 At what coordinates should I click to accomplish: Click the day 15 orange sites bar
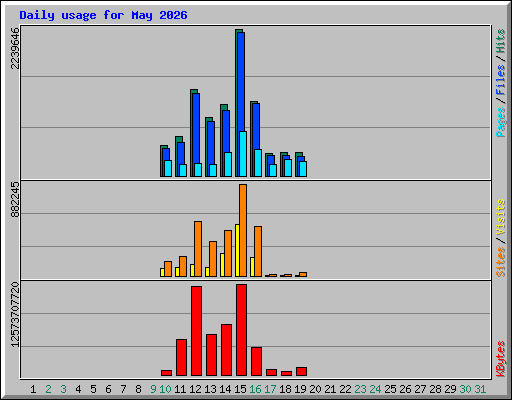(x=243, y=230)
